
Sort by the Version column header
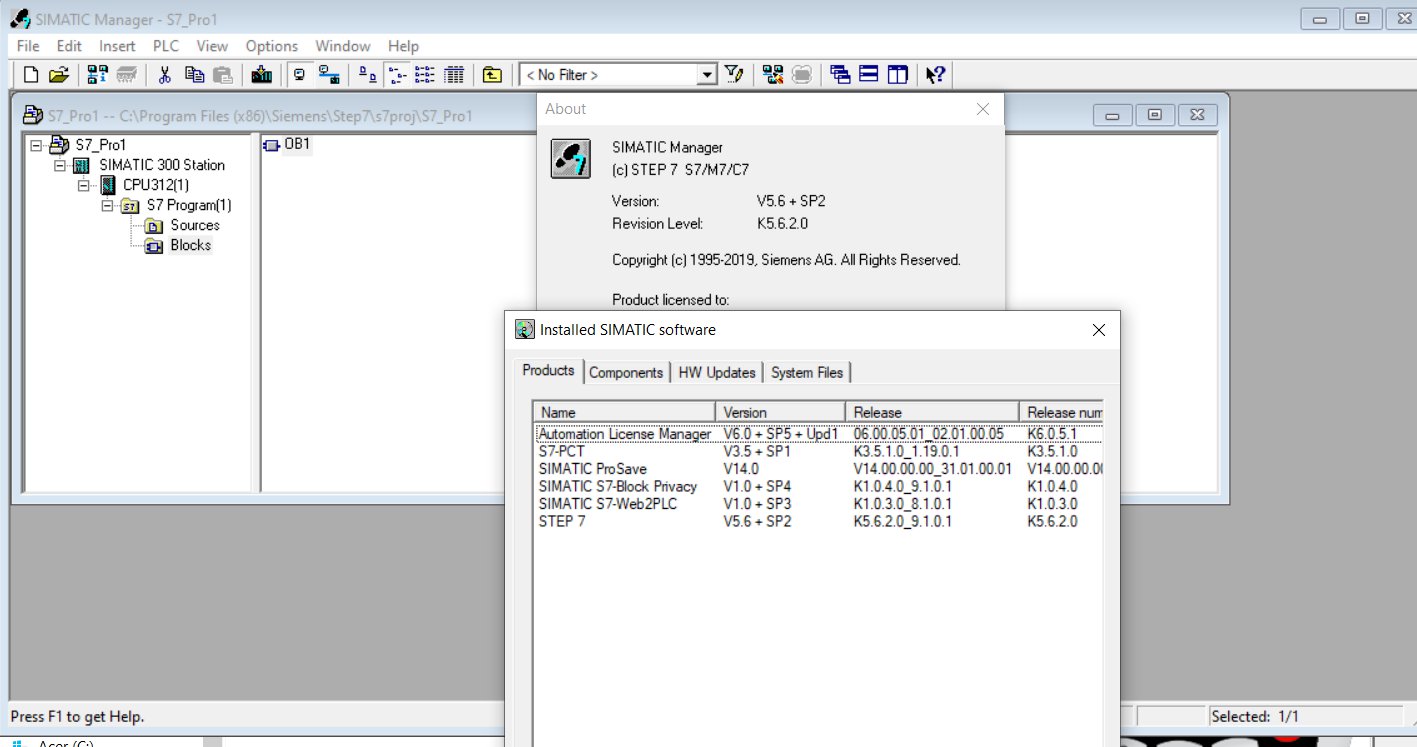[x=781, y=412]
